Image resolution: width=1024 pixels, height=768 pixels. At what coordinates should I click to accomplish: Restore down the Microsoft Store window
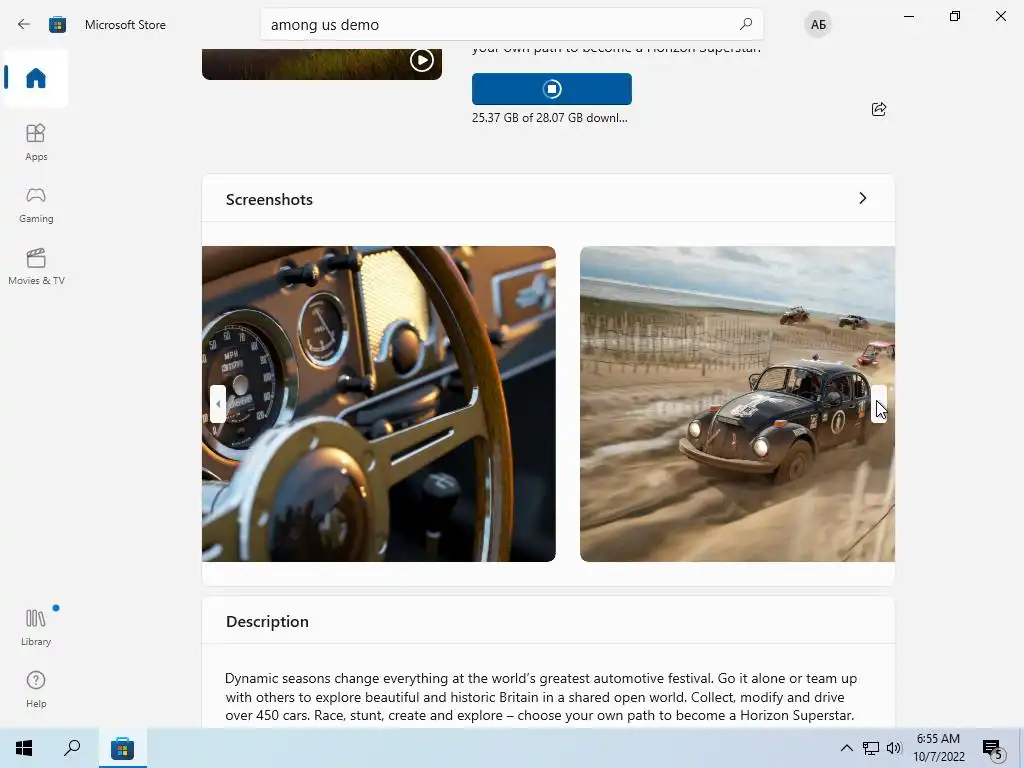955,16
